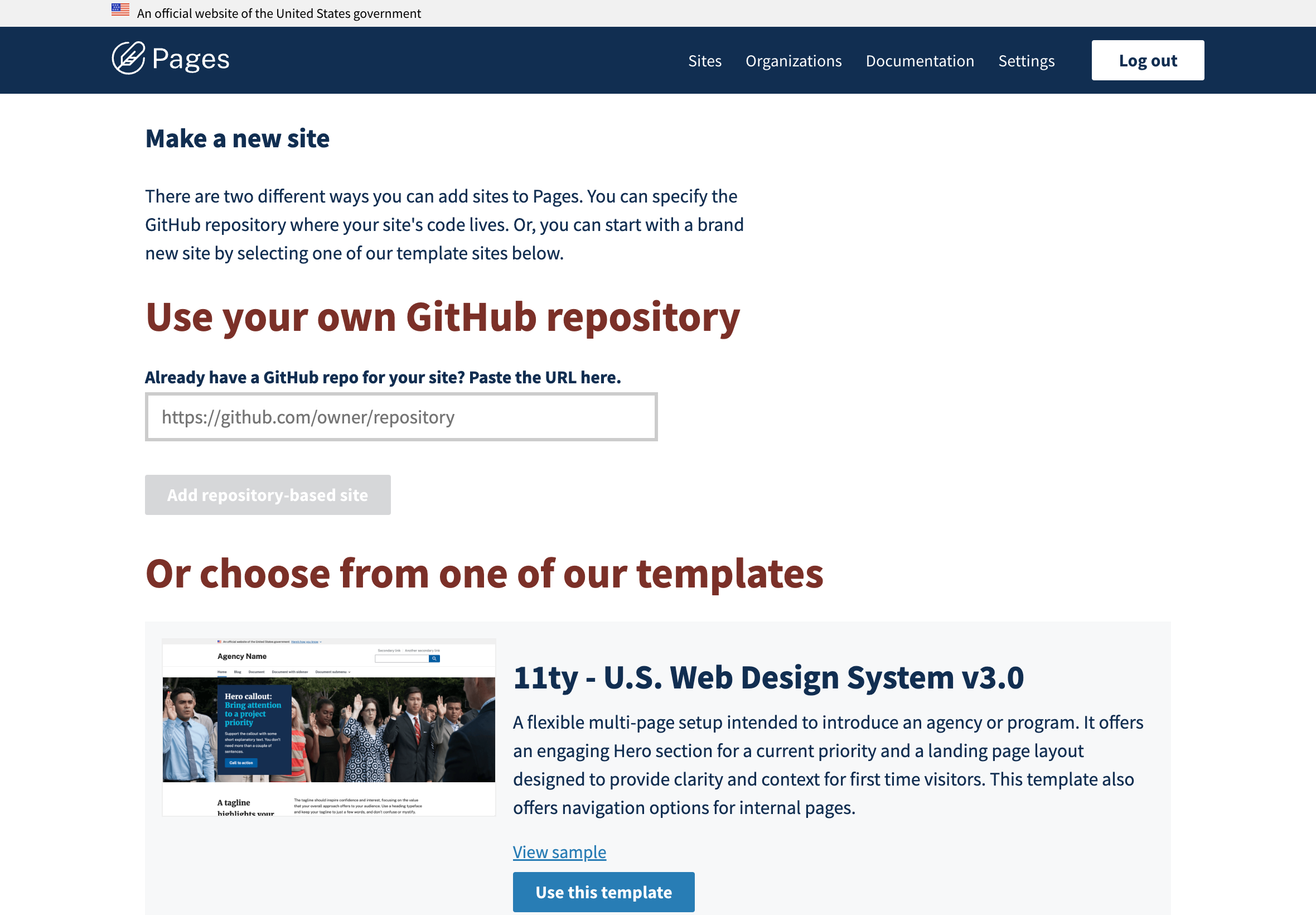The width and height of the screenshot is (1316, 915).
Task: Click the GitHub repository URL input field
Action: 401,417
